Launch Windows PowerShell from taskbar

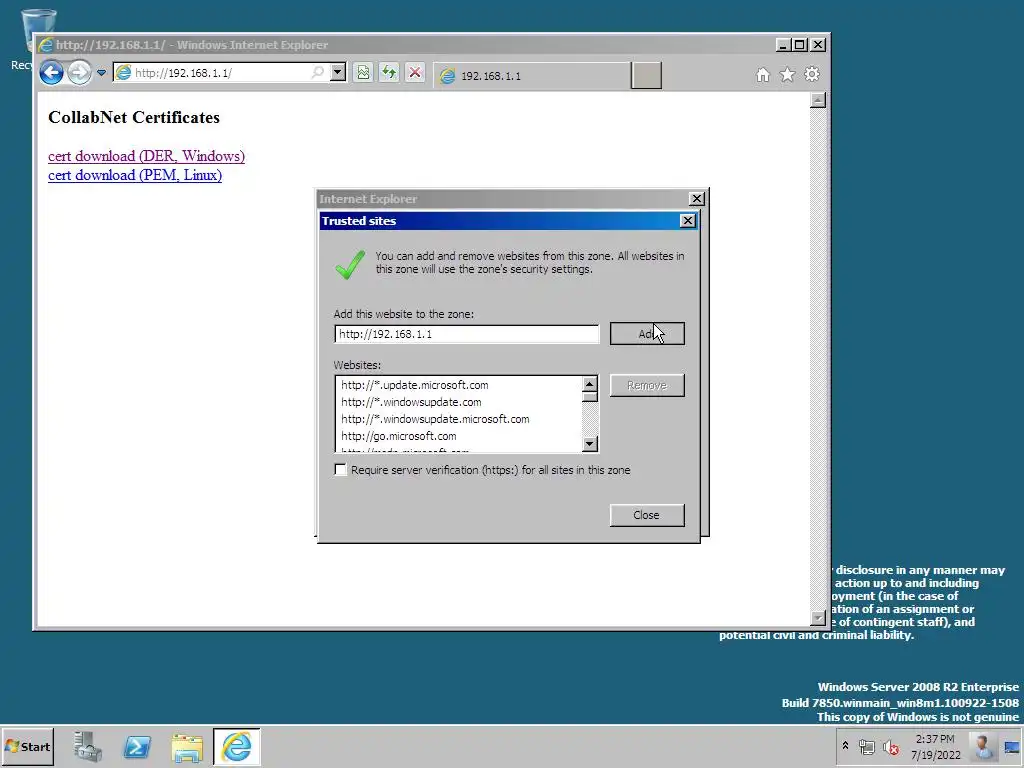[137, 746]
